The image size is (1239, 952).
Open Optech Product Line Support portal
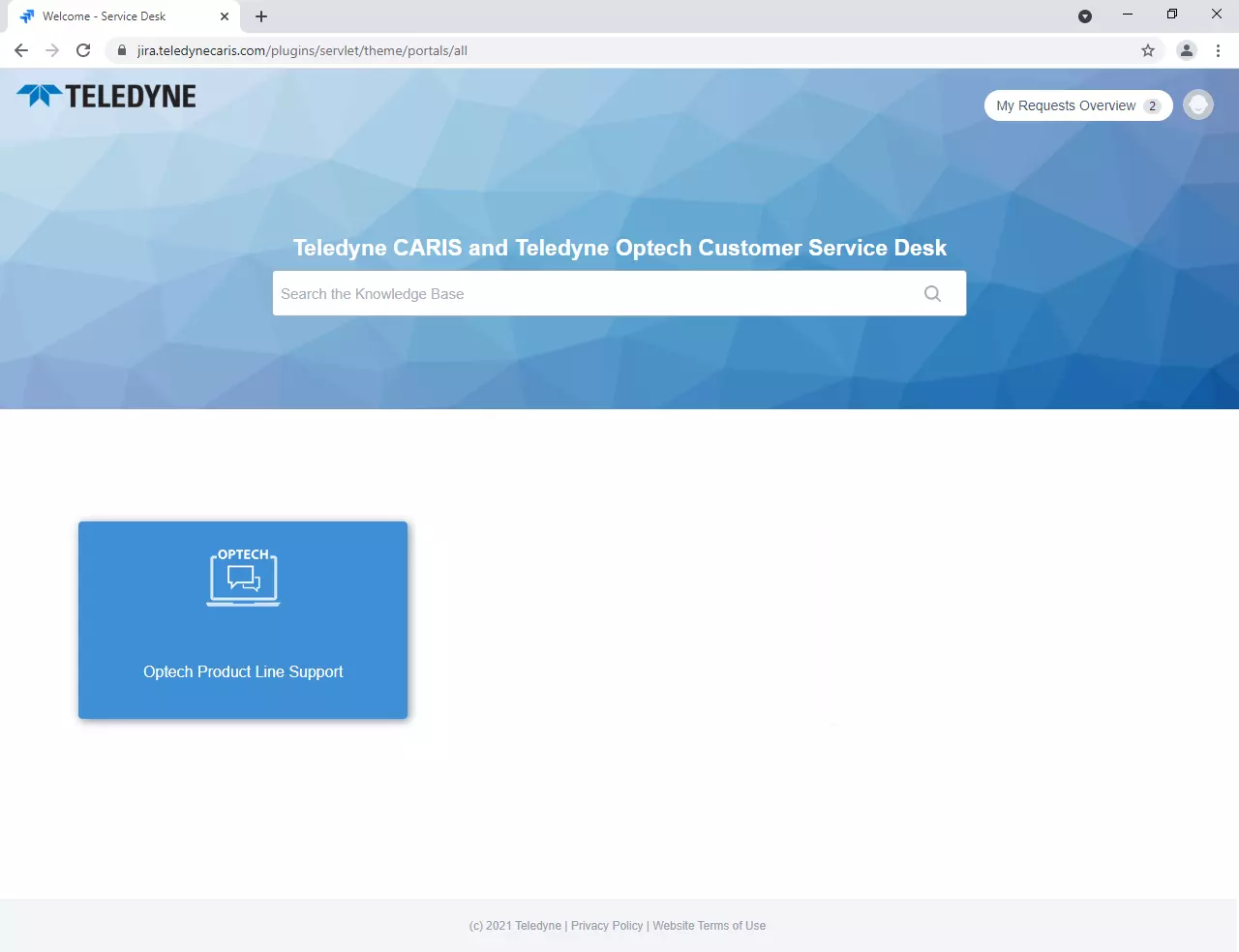243,620
